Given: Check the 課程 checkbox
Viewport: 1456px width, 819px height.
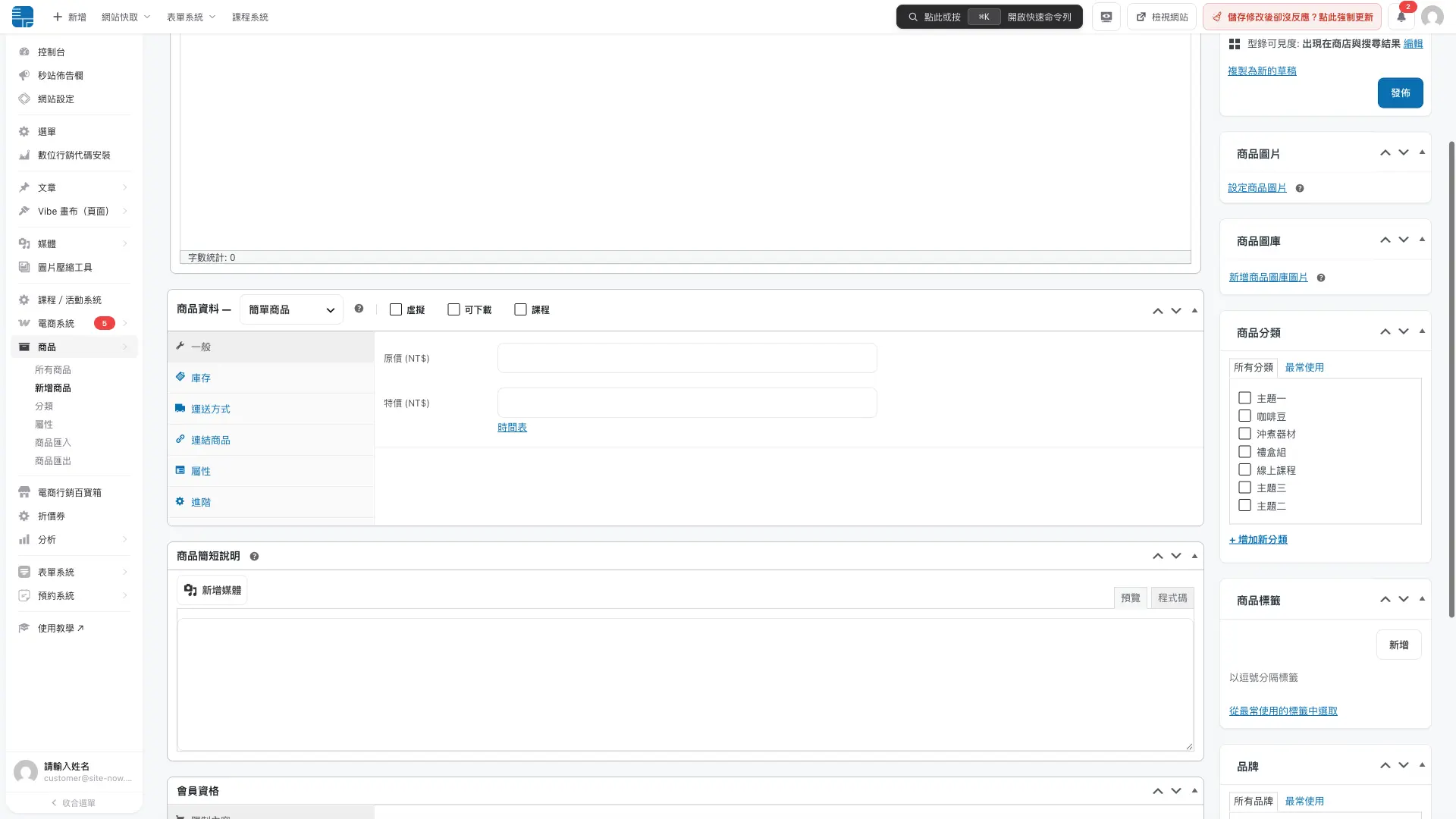Looking at the screenshot, I should pos(520,309).
